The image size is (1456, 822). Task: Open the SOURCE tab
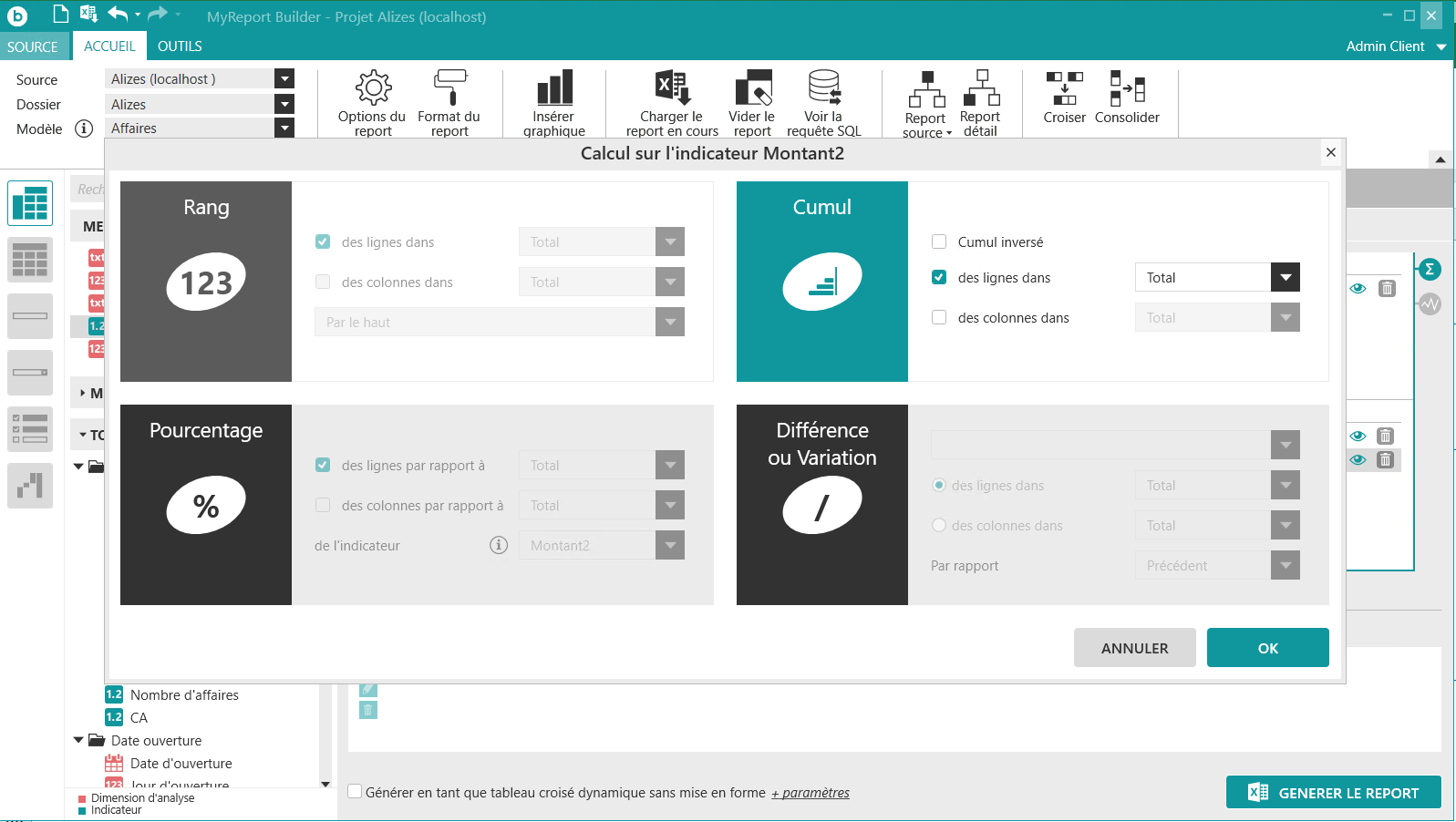click(33, 46)
